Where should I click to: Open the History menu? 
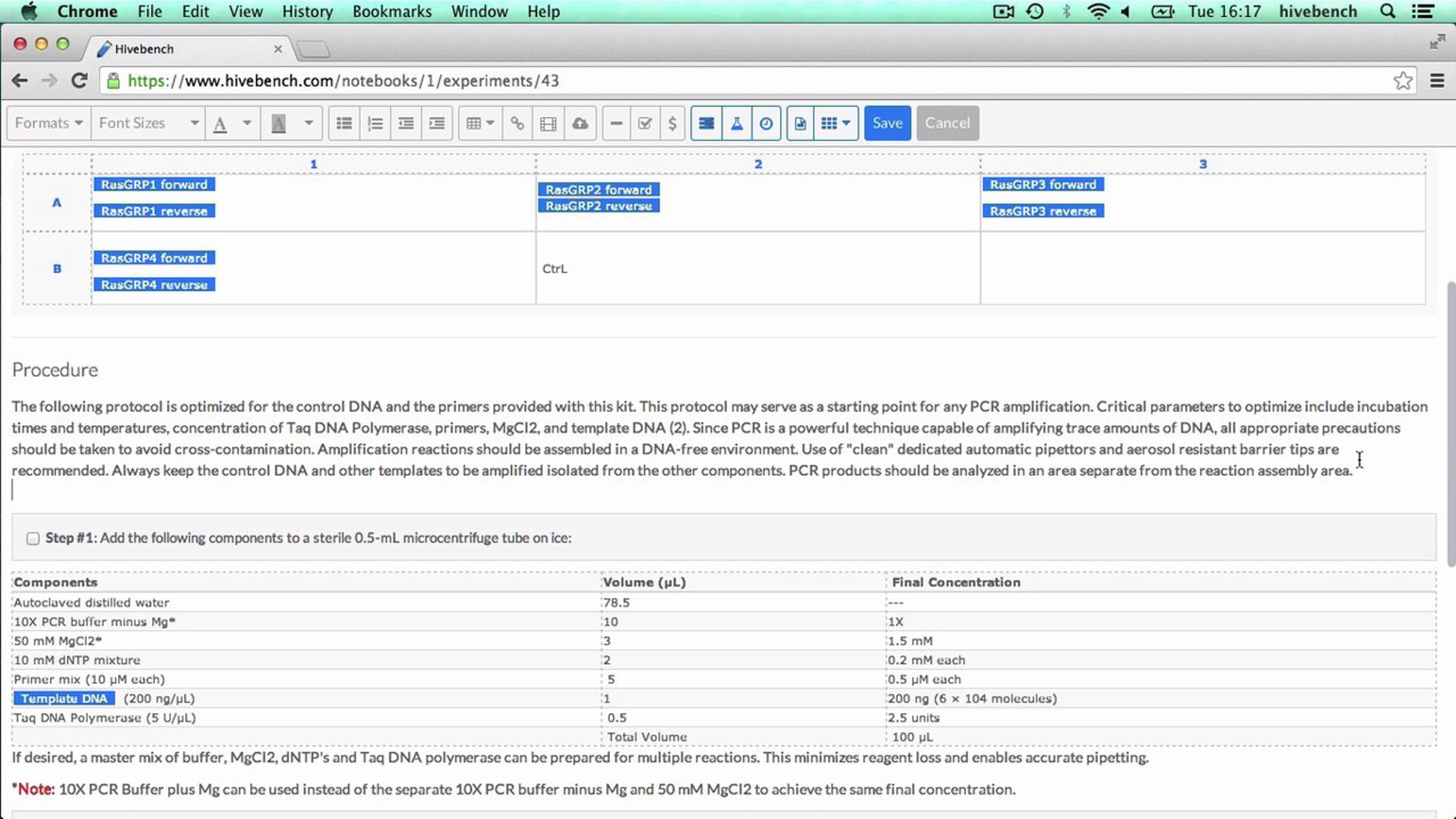pos(308,12)
